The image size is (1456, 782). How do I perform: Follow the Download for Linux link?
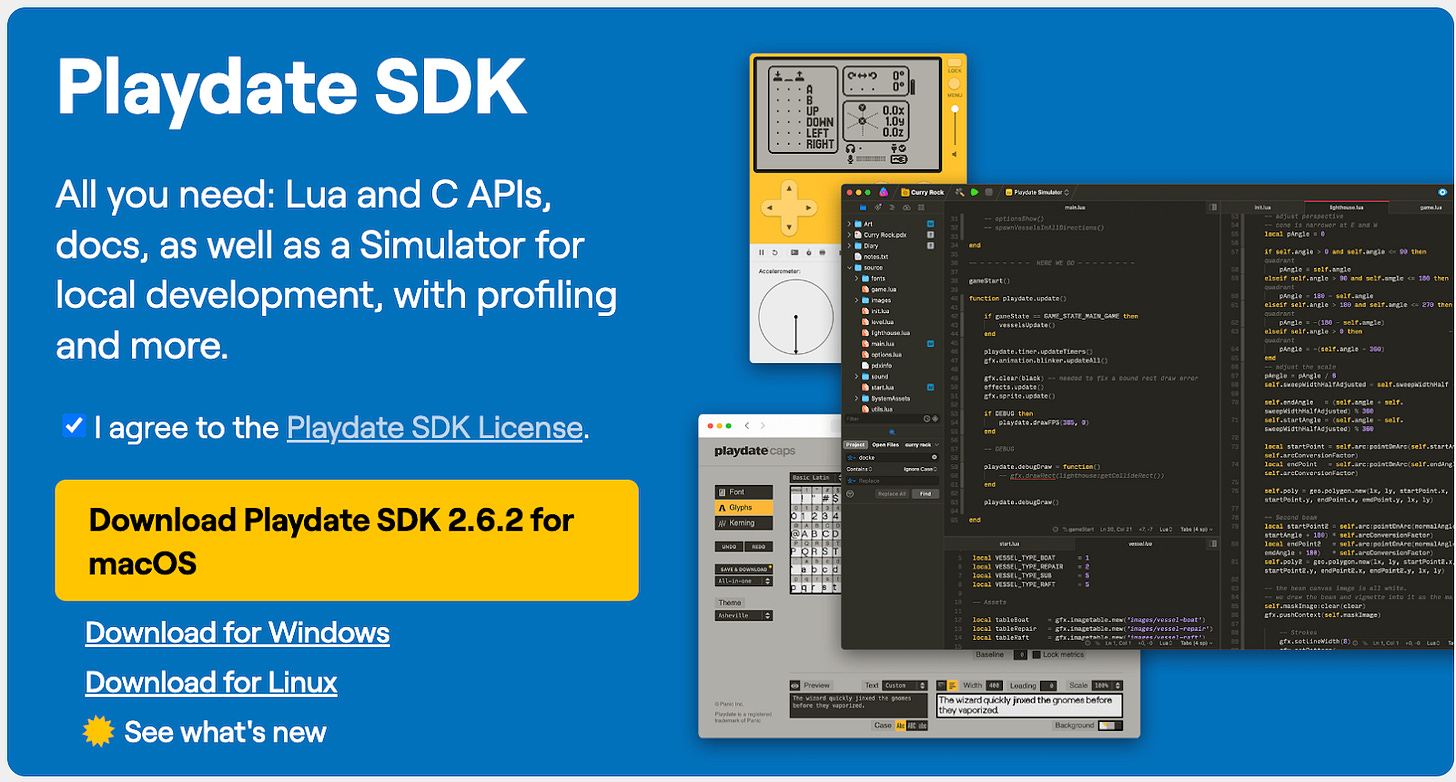coord(211,682)
